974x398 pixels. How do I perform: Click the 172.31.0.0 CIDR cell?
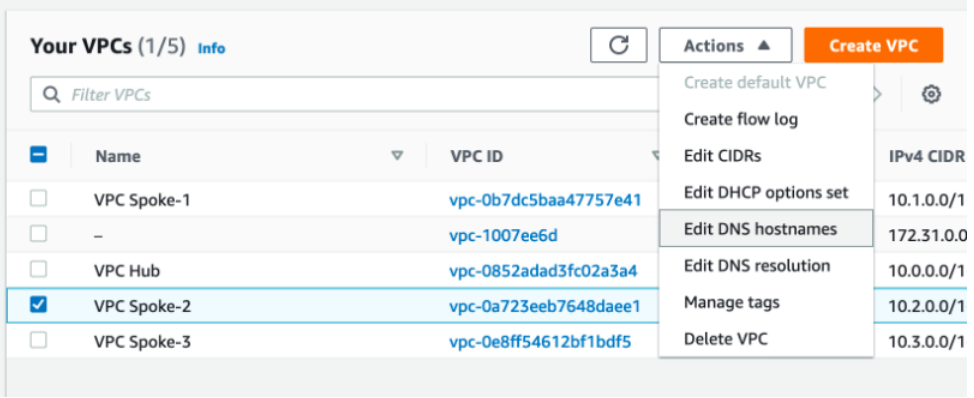coord(927,235)
